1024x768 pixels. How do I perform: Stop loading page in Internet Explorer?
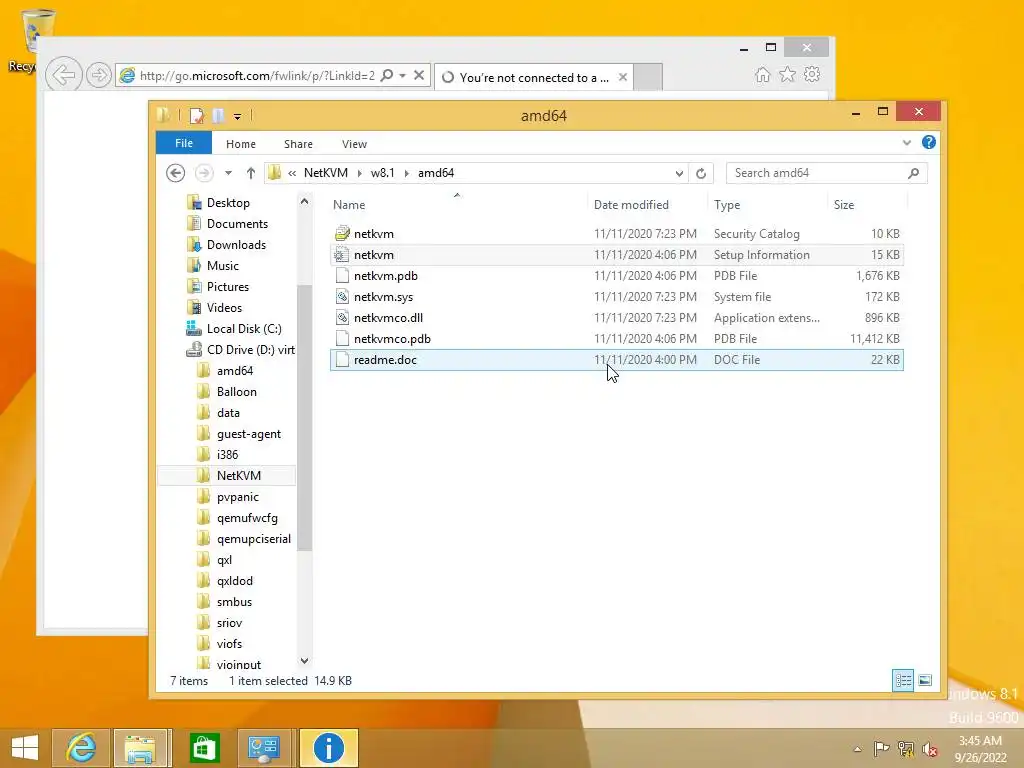click(419, 75)
